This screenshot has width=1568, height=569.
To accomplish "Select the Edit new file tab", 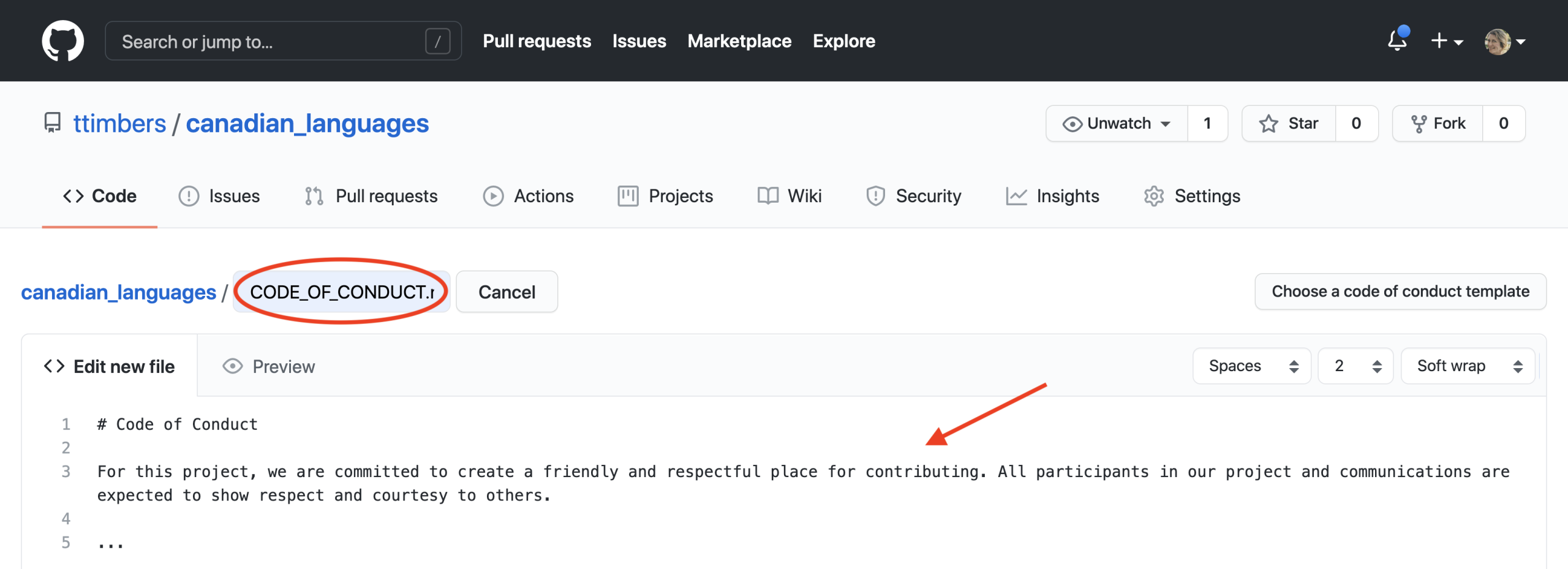I will click(110, 366).
